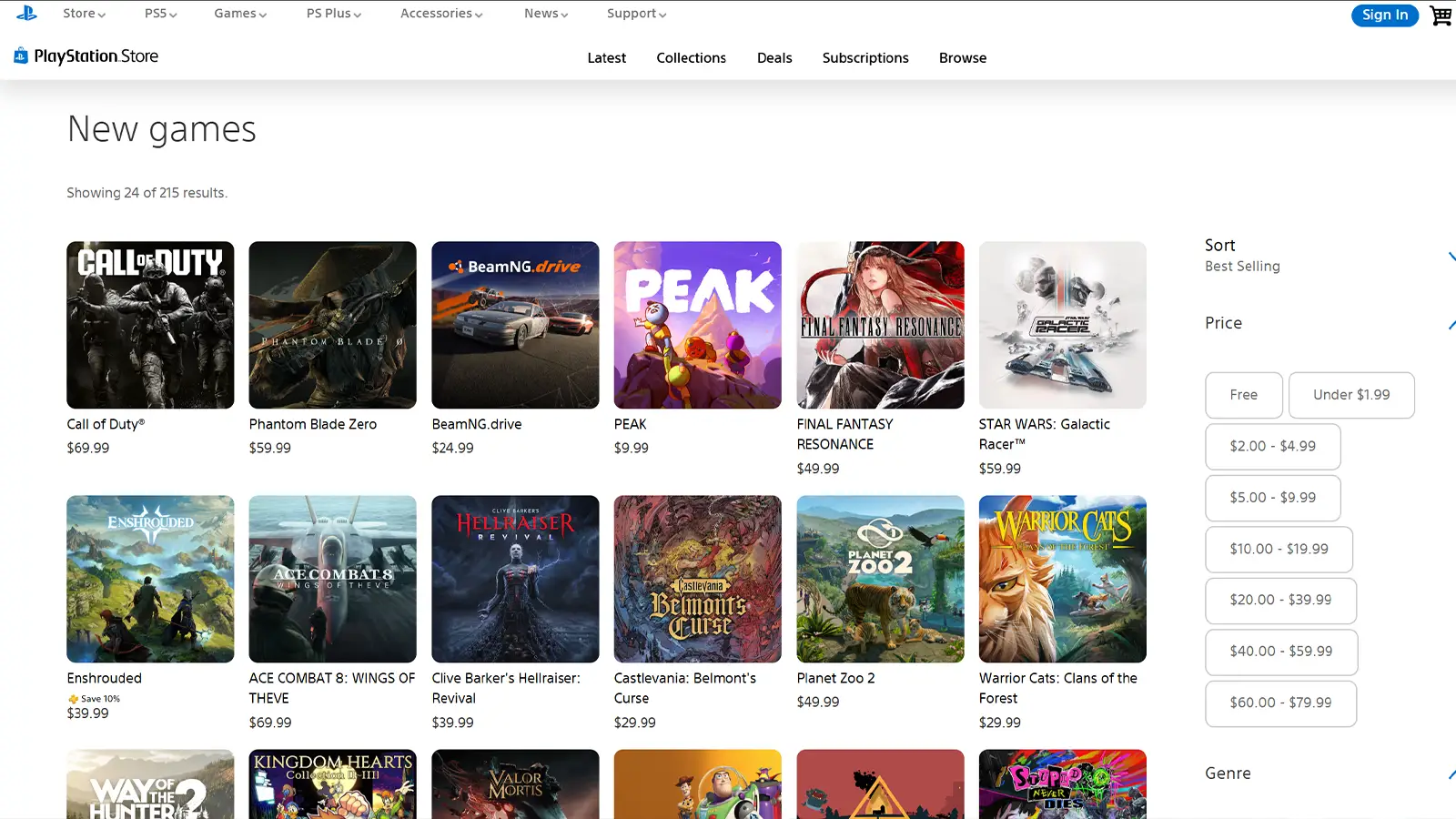The width and height of the screenshot is (1456, 819).
Task: Go to the Collections tab
Action: [x=692, y=58]
